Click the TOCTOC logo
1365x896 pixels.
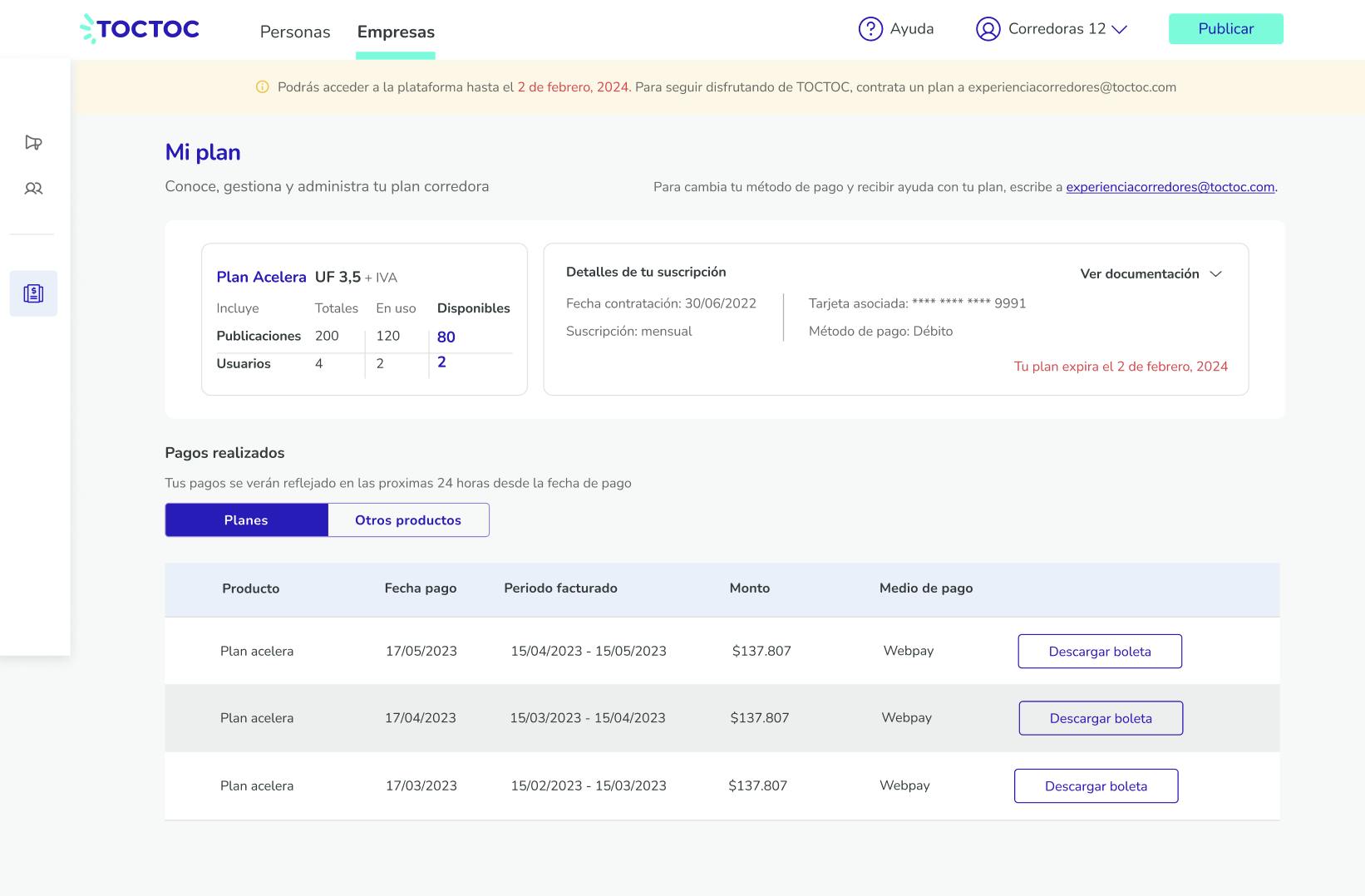point(140,29)
